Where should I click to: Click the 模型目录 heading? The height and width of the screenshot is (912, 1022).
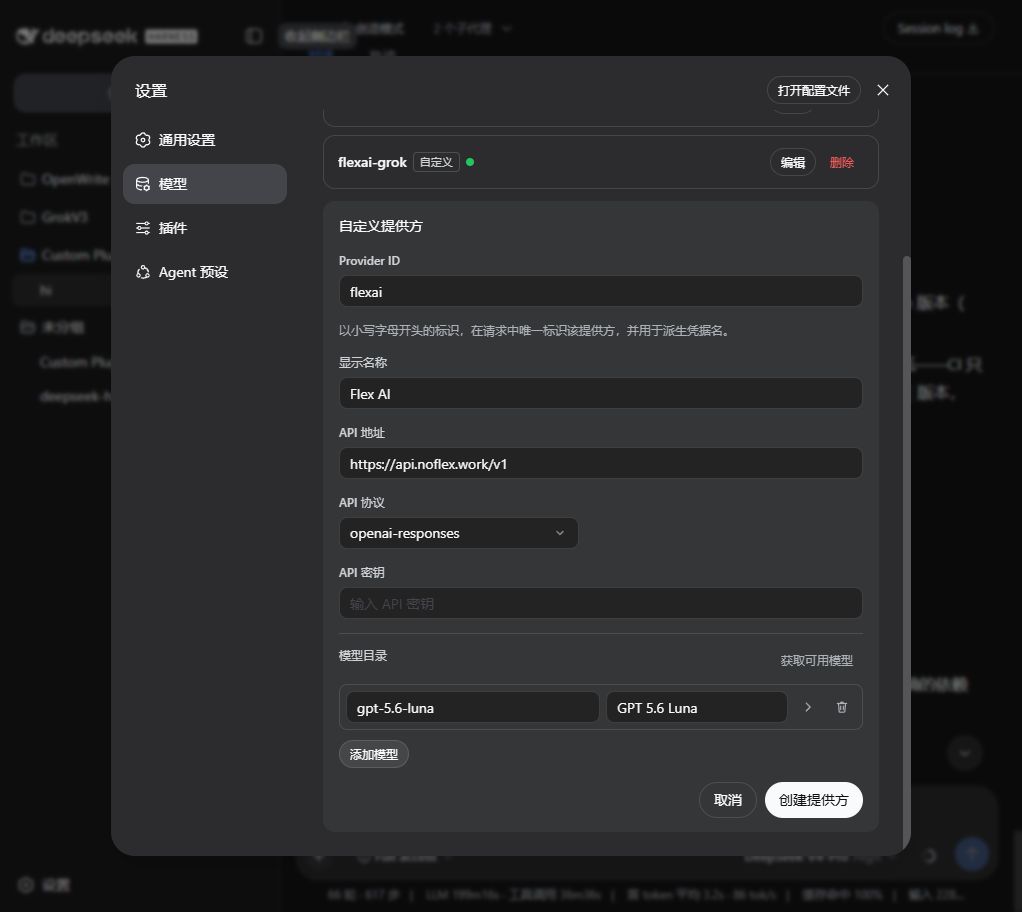tap(362, 656)
